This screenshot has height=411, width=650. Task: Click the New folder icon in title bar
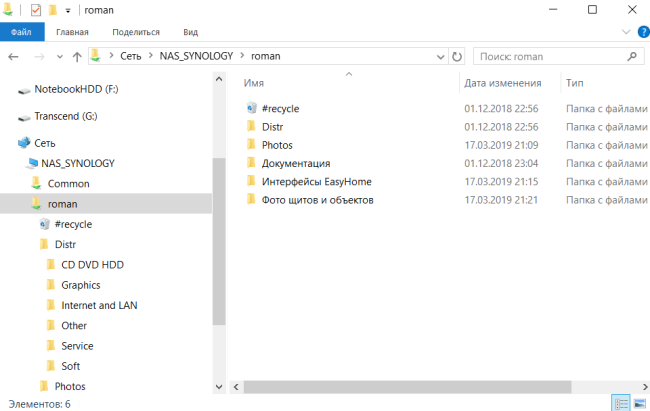pyautogui.click(x=52, y=10)
